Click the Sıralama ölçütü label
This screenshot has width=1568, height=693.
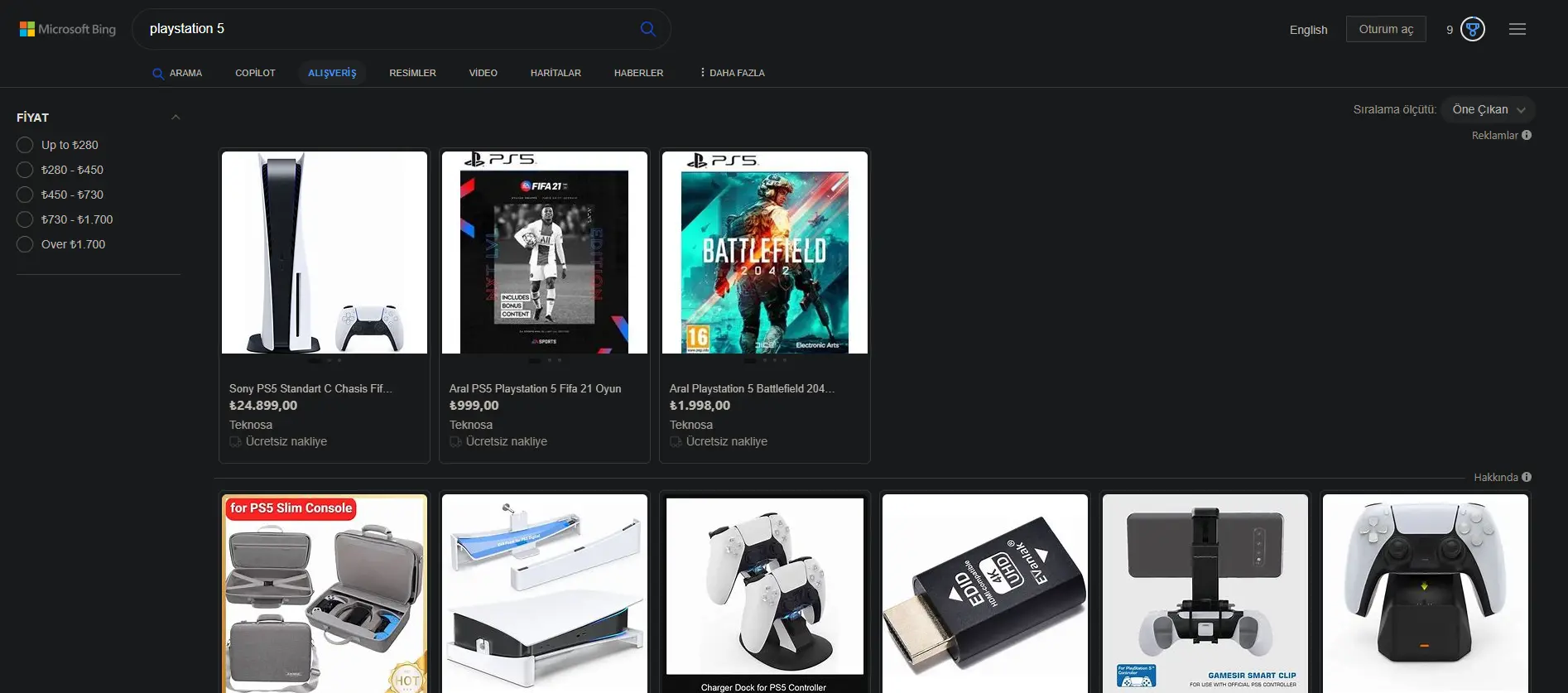click(x=1395, y=109)
